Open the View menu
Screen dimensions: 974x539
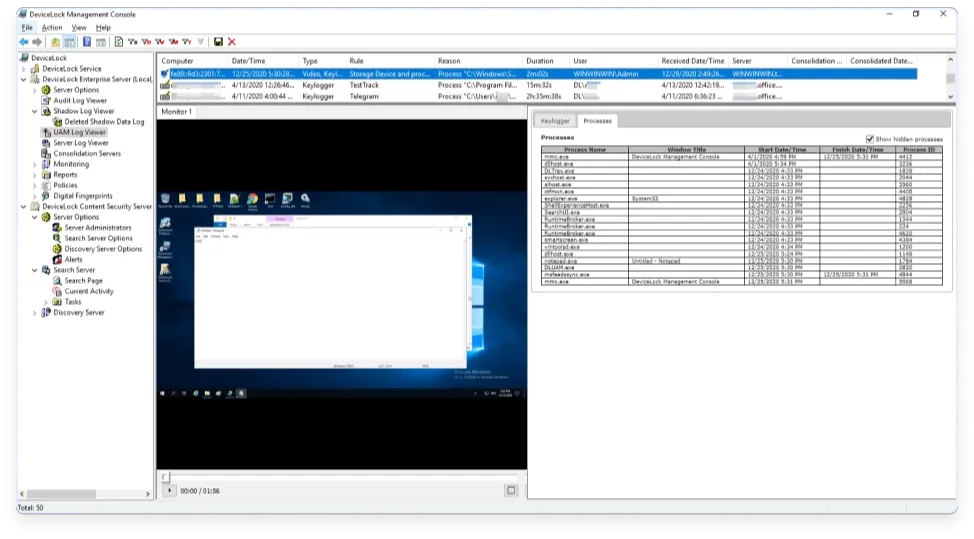click(79, 27)
